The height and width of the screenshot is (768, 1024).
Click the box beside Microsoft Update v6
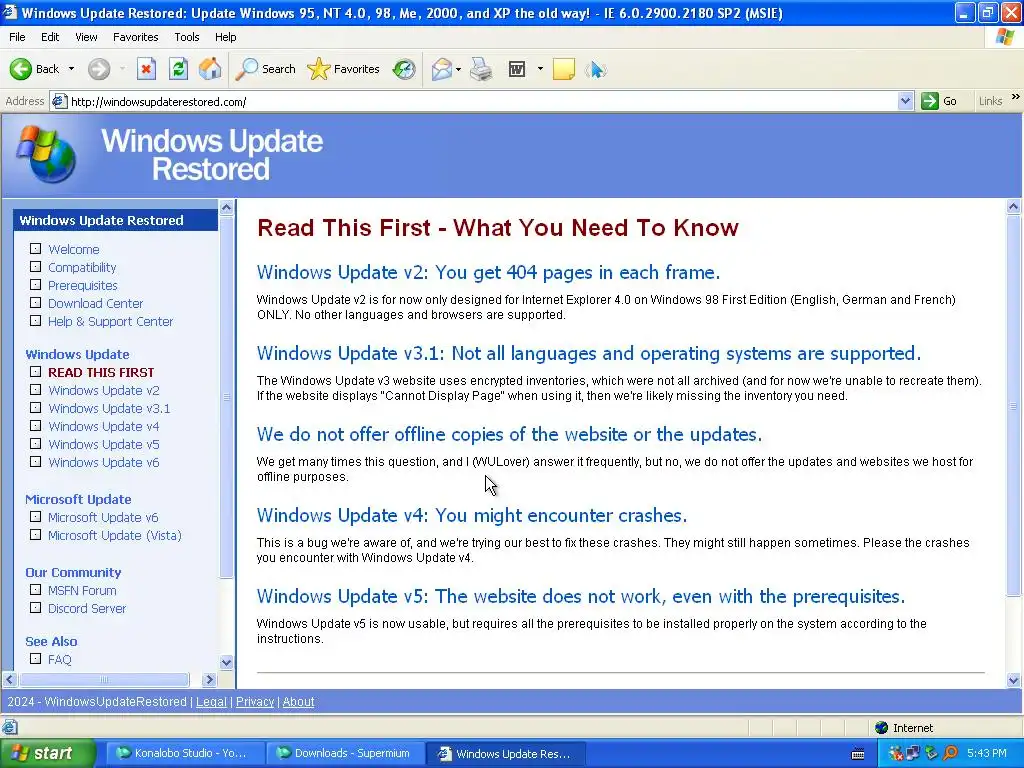point(35,517)
